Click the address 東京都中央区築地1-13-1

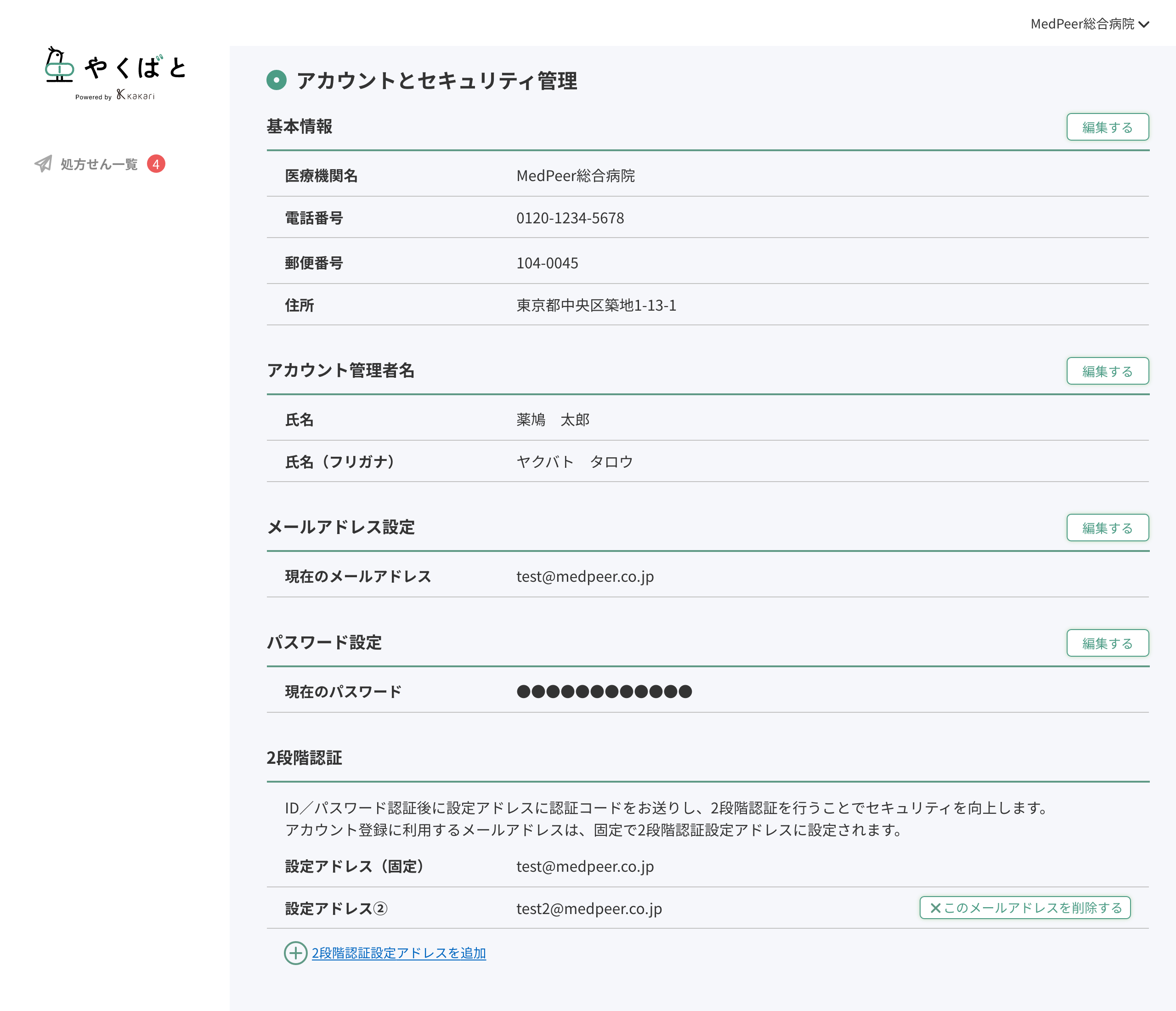click(x=596, y=306)
